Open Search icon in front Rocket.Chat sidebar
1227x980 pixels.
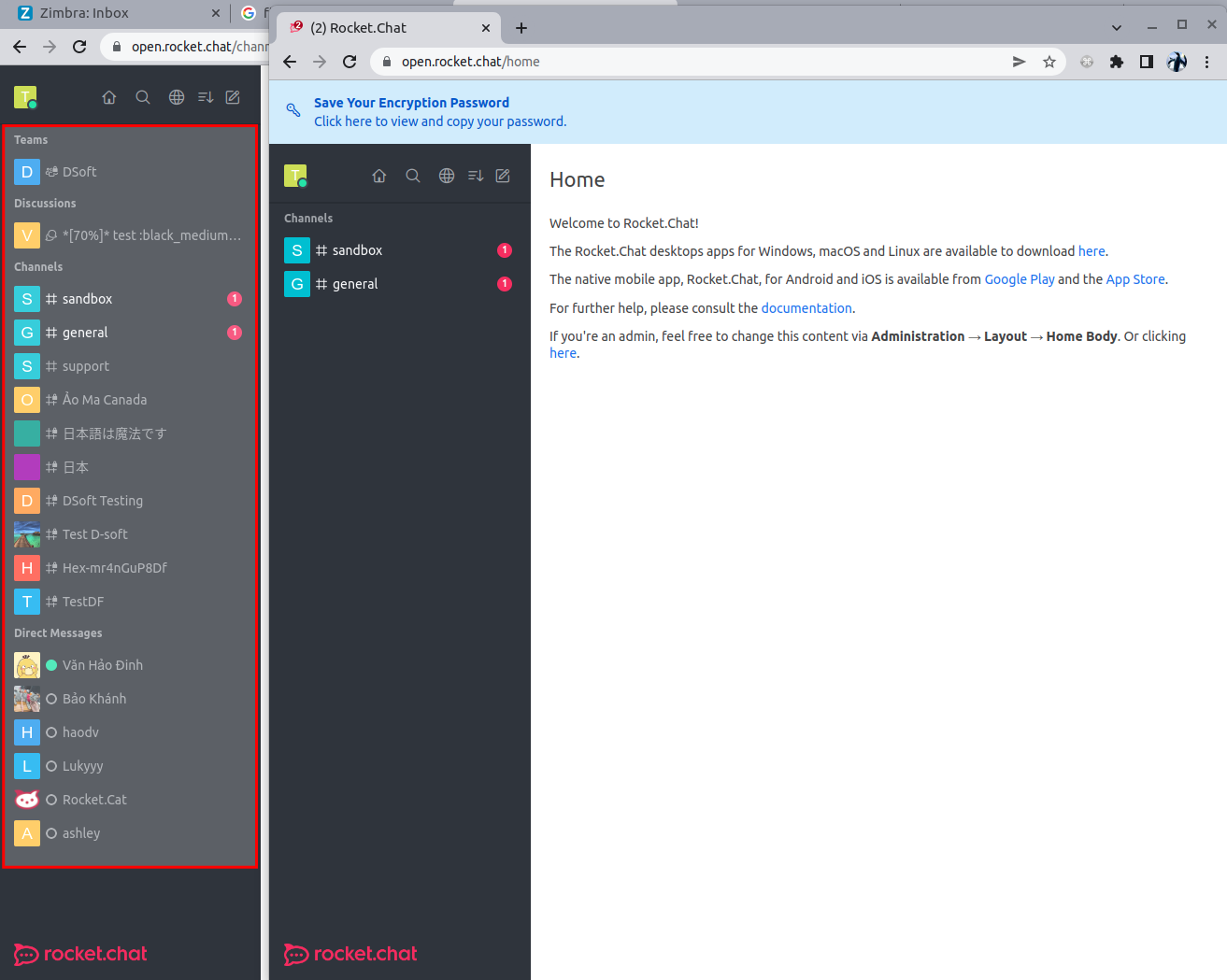[413, 176]
